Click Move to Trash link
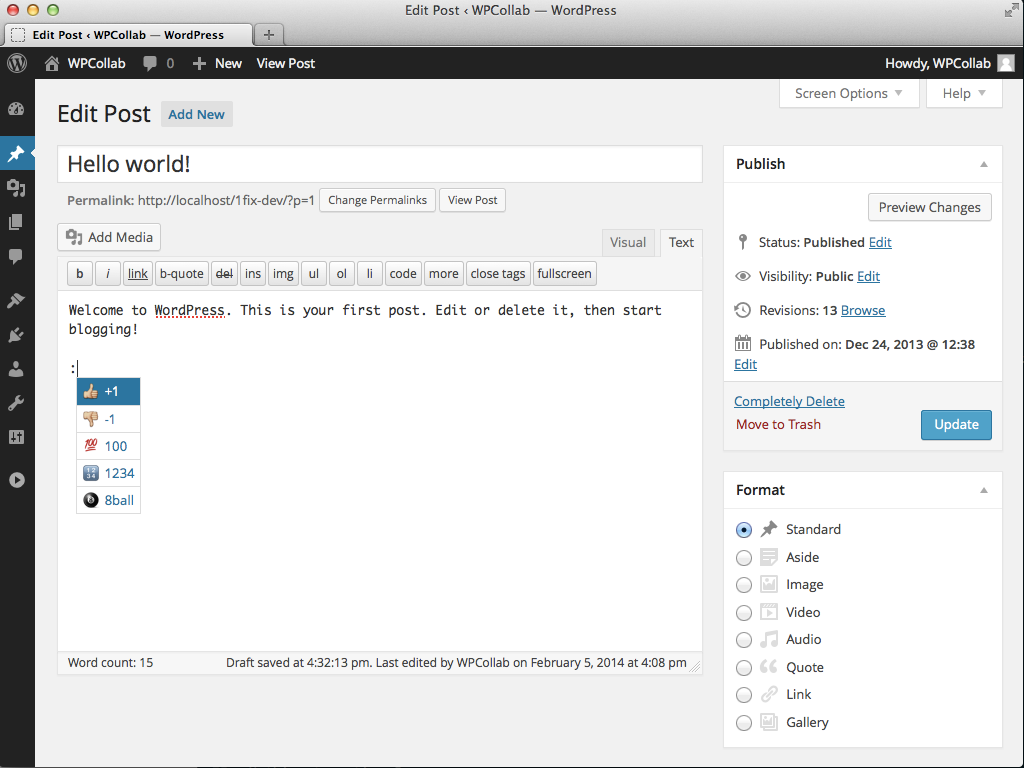This screenshot has height=768, width=1024. (778, 424)
